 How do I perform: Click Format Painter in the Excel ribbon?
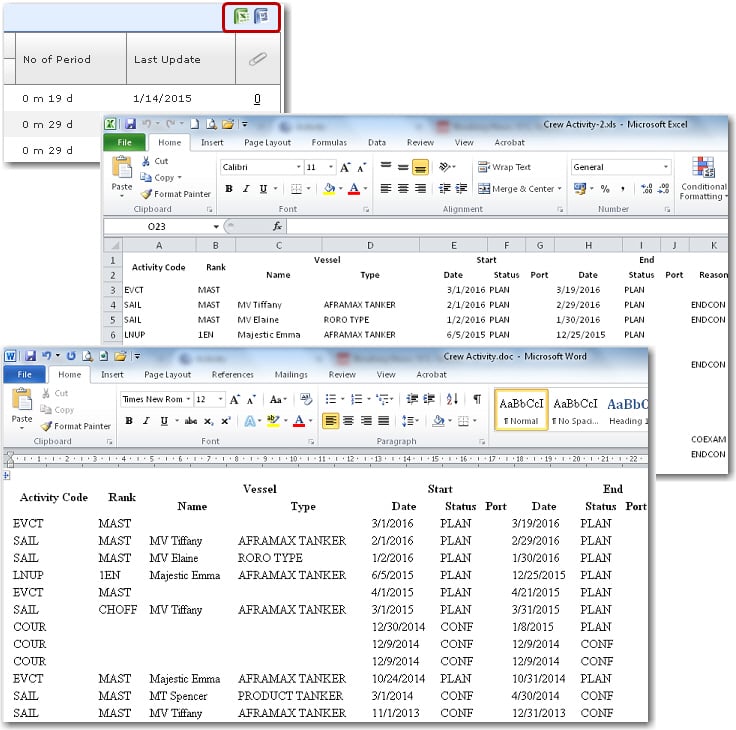coord(175,194)
